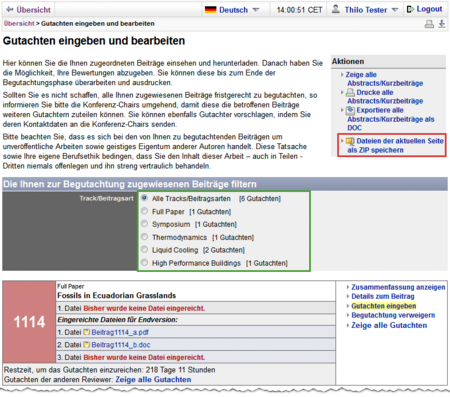Screen dimensions: 450x397
Task: Select the Symposium radio button
Action: click(x=144, y=223)
